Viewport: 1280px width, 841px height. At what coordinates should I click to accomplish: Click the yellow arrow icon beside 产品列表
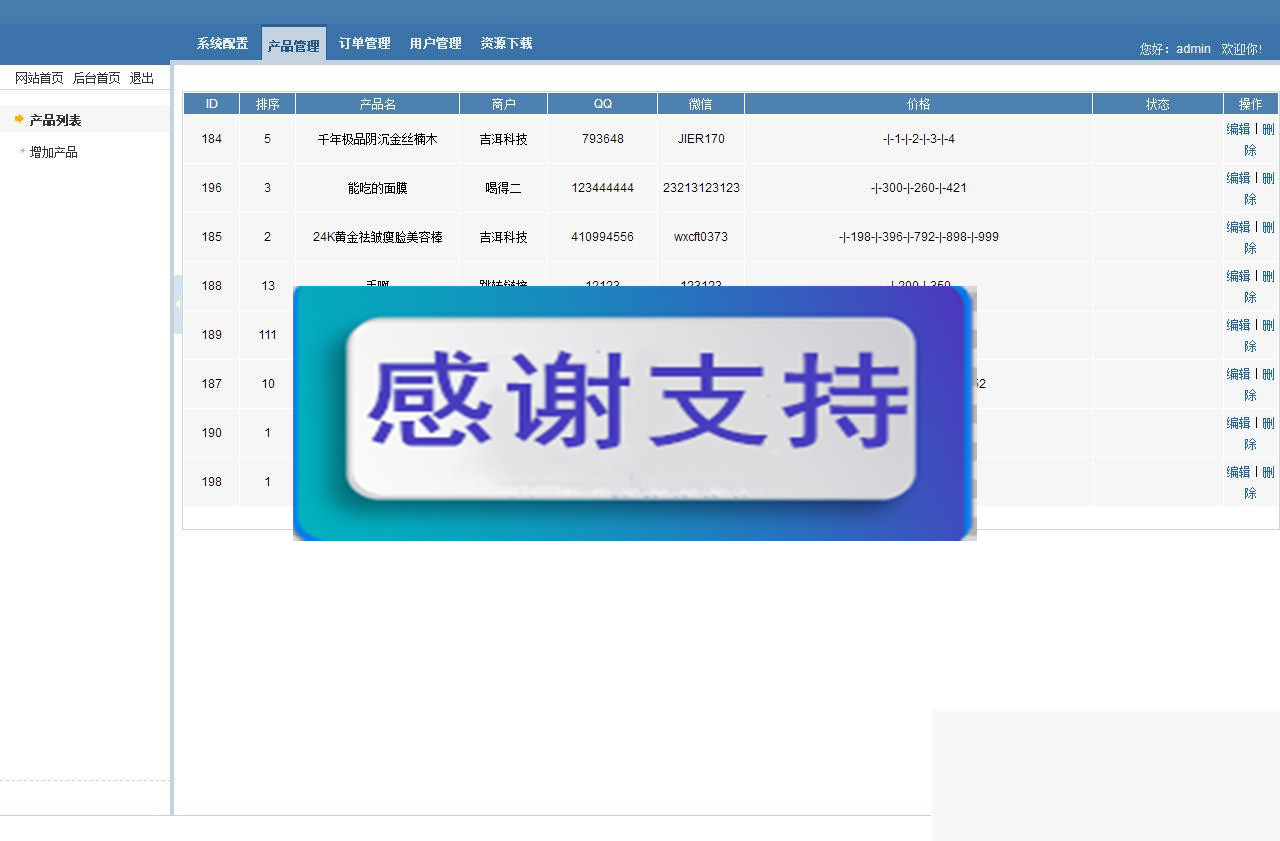click(x=18, y=119)
